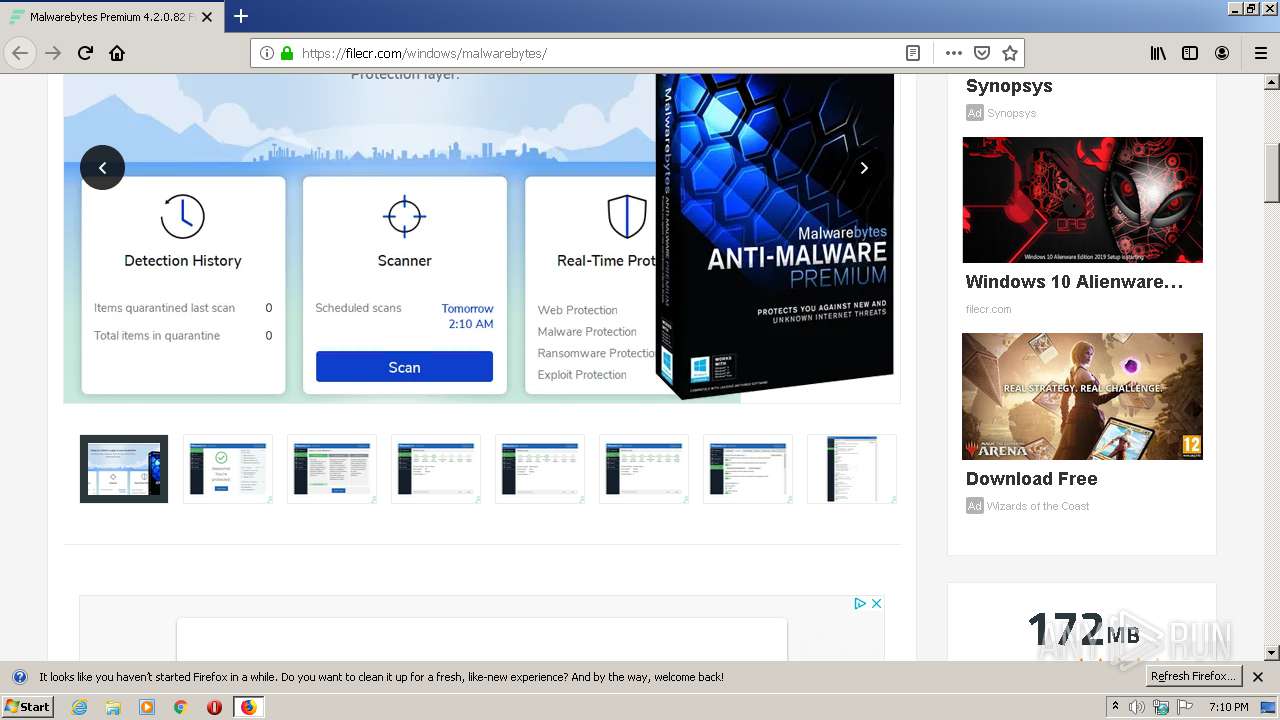Open Firefox account menu
The height and width of the screenshot is (720, 1280).
1222,53
